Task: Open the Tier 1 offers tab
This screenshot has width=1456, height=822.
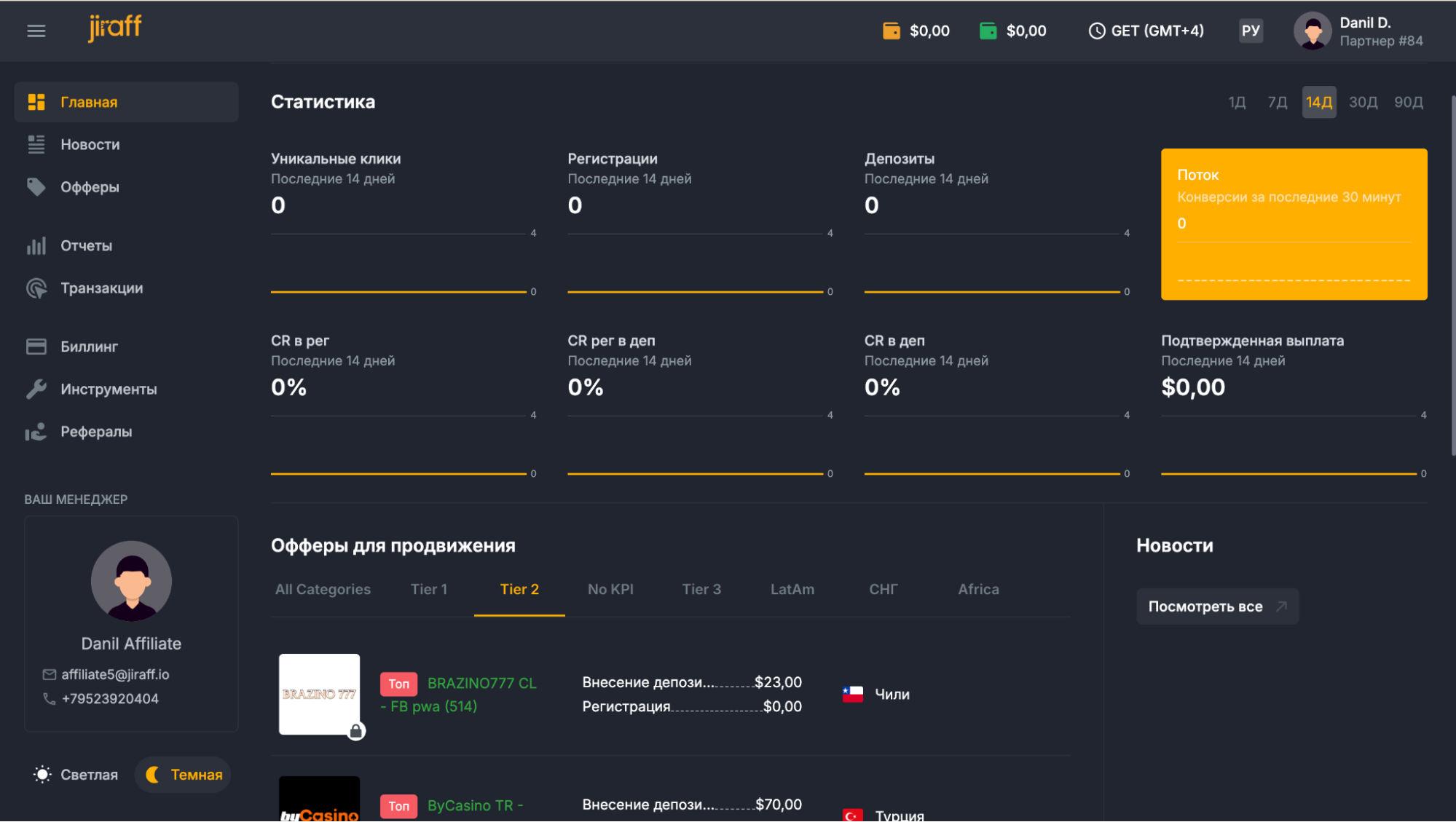Action: coord(429,590)
